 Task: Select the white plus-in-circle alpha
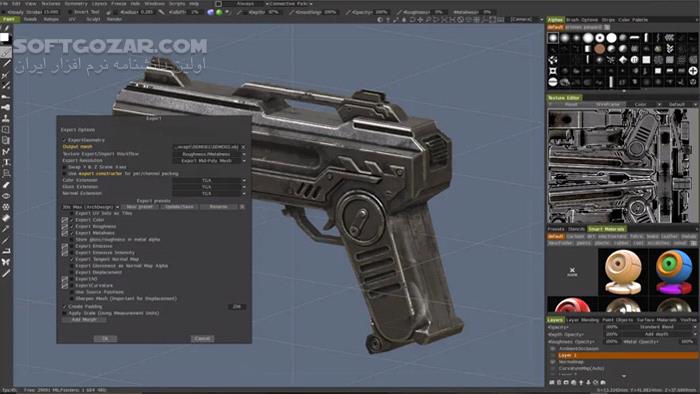tap(693, 71)
